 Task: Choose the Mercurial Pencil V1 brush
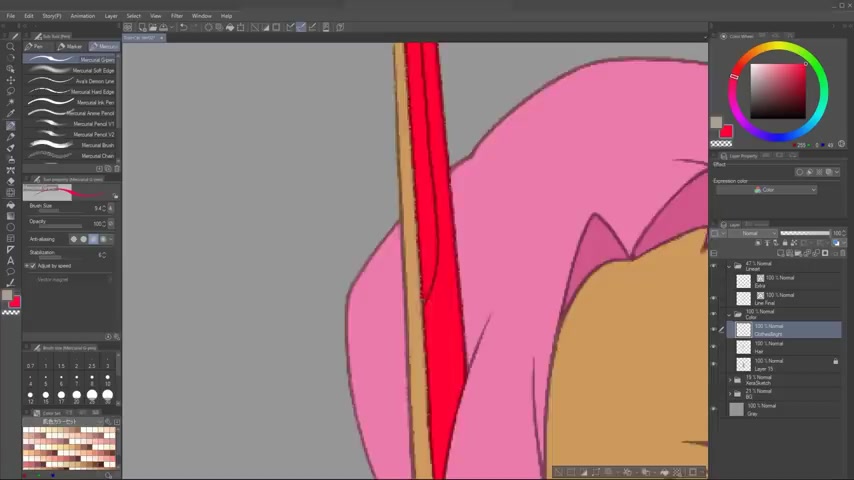click(71, 124)
